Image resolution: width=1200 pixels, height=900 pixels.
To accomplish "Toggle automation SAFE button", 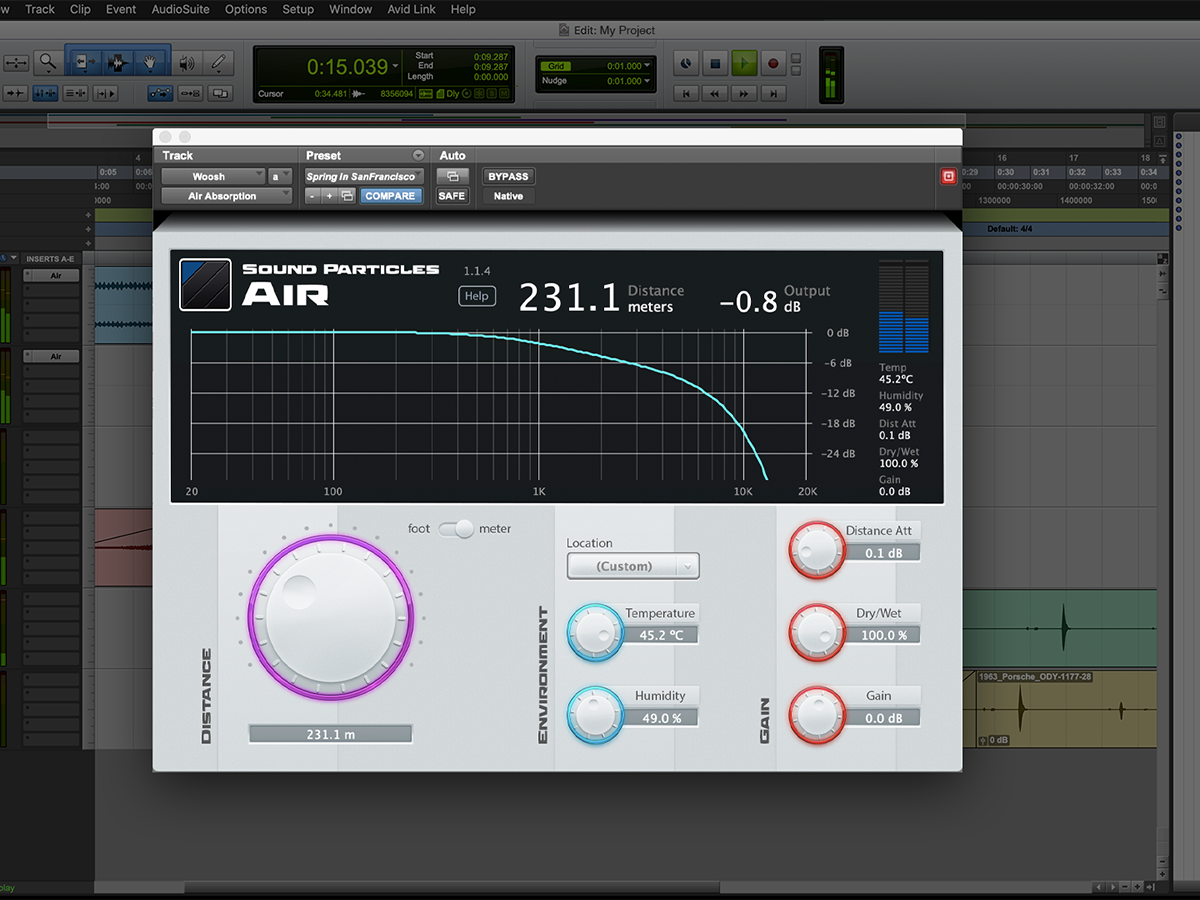I will (452, 196).
